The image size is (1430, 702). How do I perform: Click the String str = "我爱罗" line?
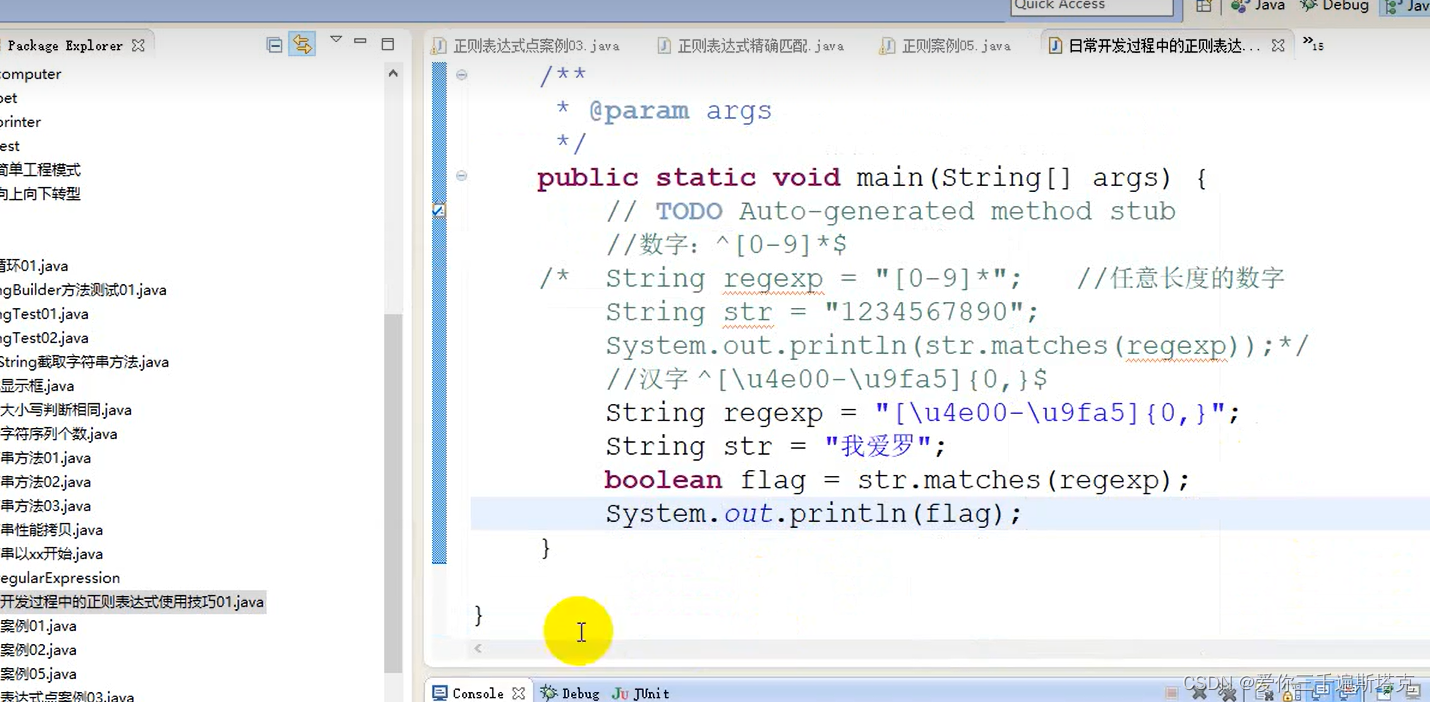click(x=775, y=446)
